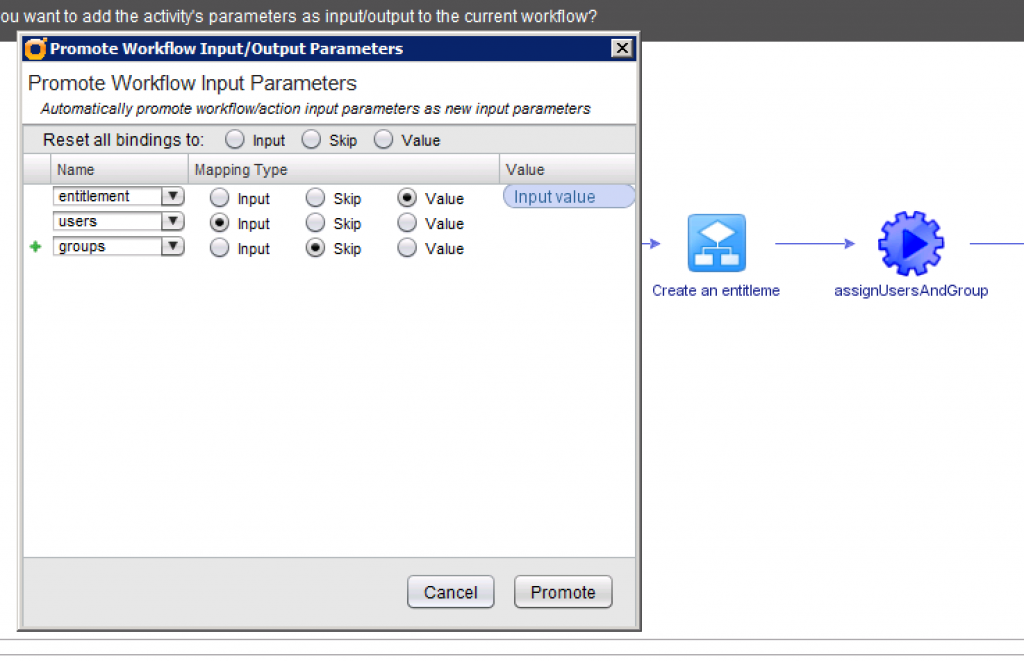Set groups mapping to Input

(x=219, y=248)
